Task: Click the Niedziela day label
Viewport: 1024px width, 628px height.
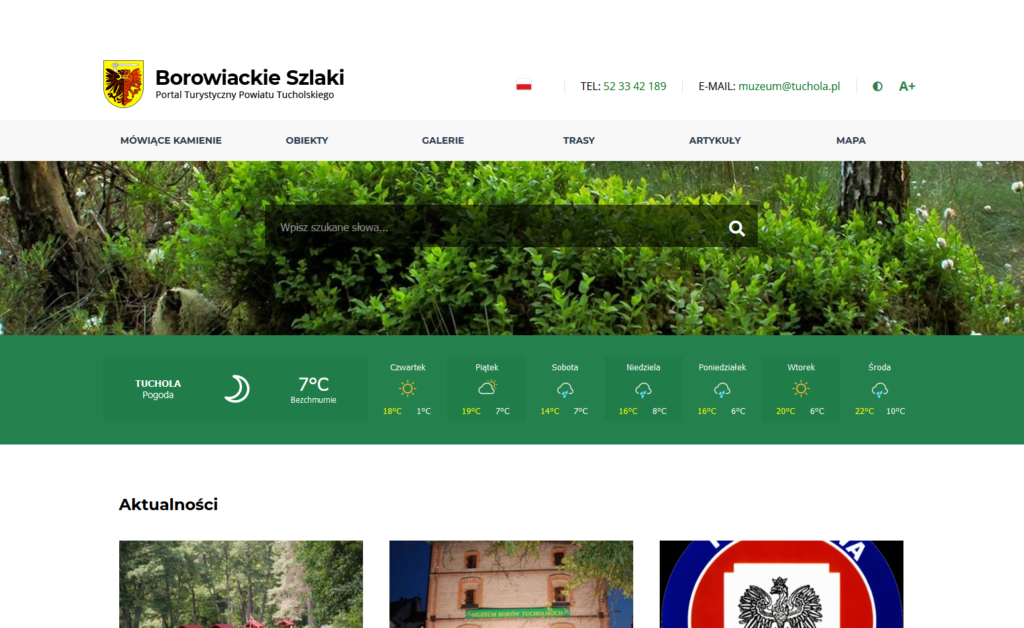Action: (x=643, y=368)
